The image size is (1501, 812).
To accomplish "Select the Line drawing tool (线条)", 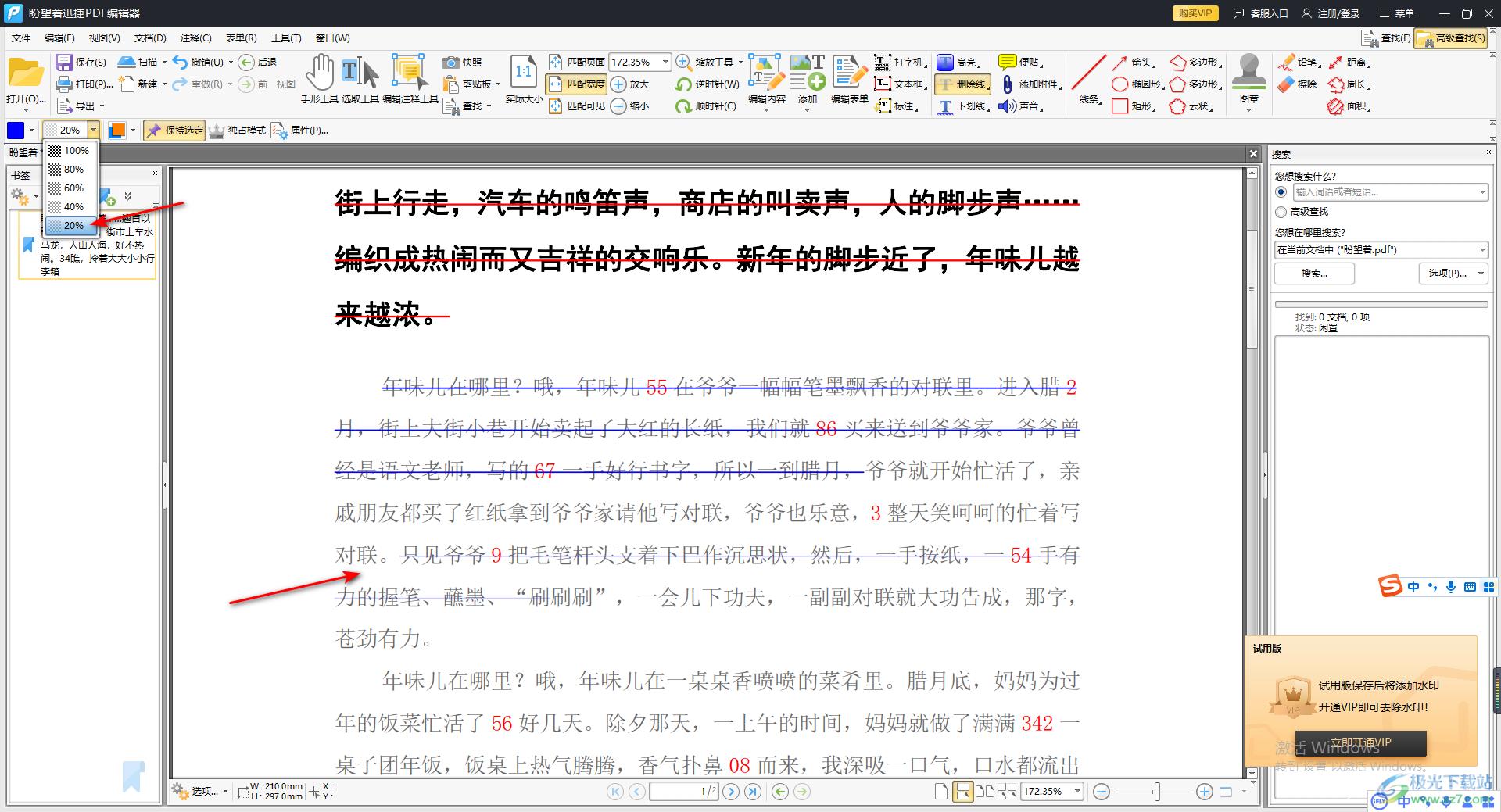I will (1089, 79).
